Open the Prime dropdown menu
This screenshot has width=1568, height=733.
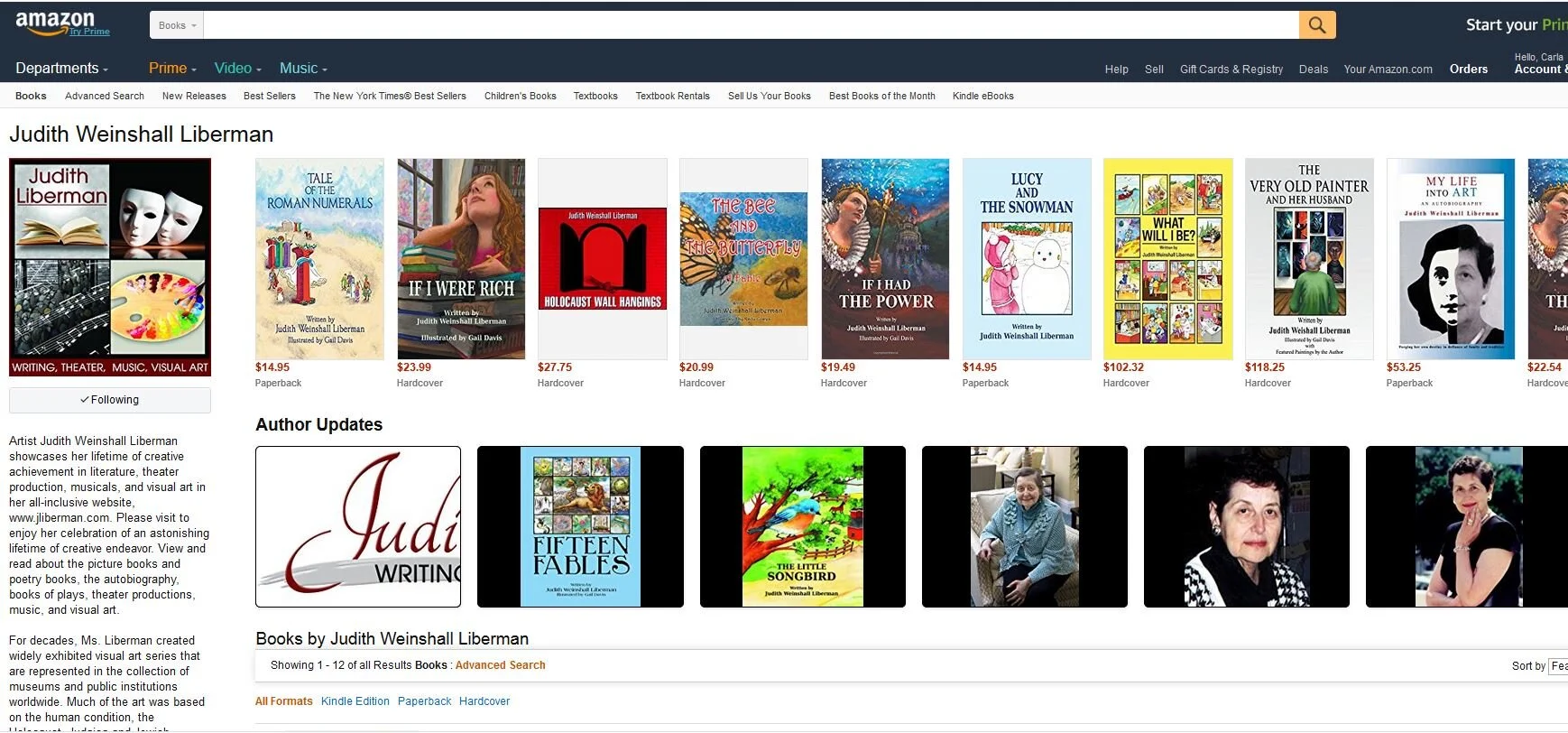[172, 69]
